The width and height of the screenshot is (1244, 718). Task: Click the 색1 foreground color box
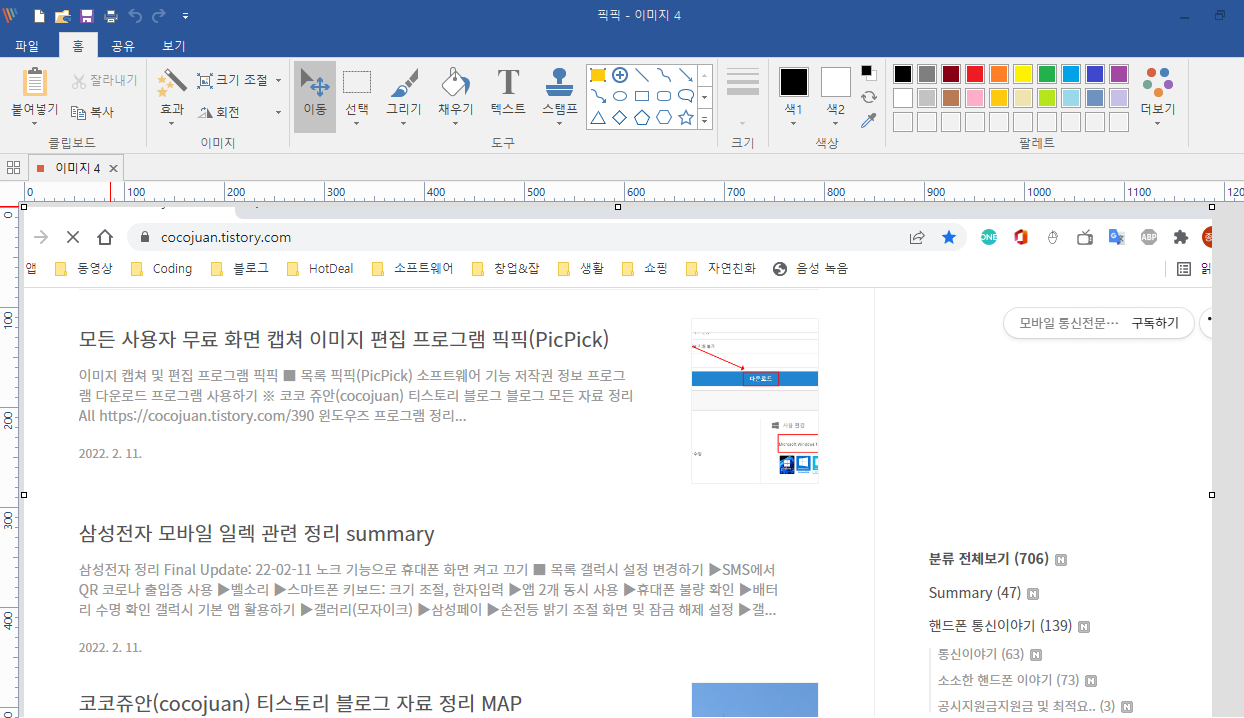pos(794,82)
